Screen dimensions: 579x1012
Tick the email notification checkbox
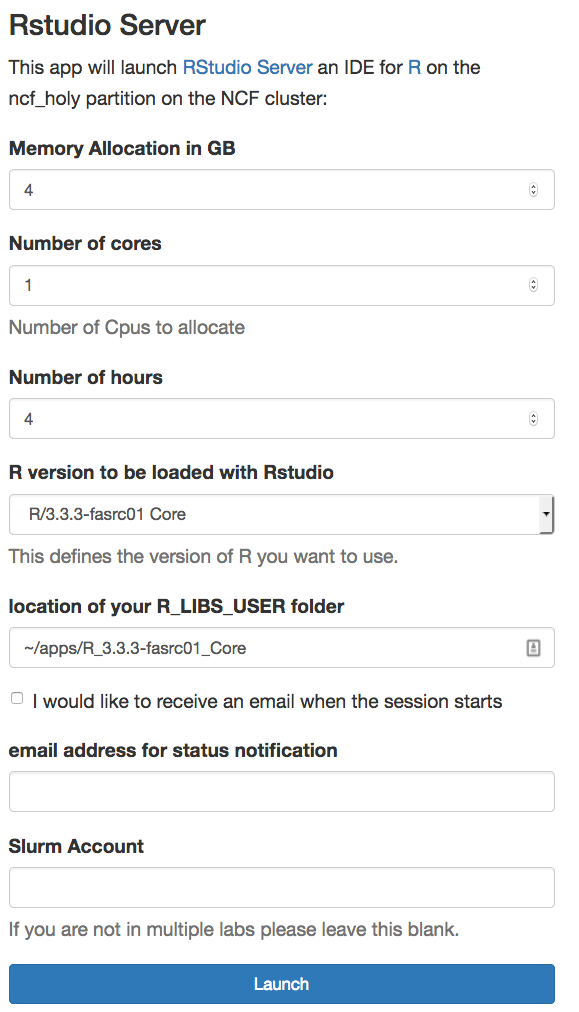17,698
